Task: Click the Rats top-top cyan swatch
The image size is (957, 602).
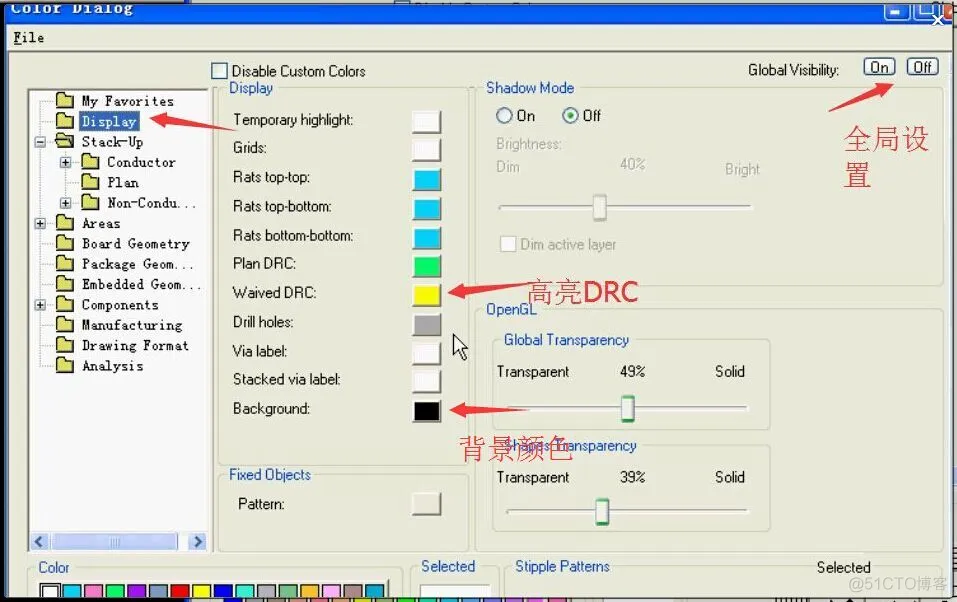Action: 426,180
